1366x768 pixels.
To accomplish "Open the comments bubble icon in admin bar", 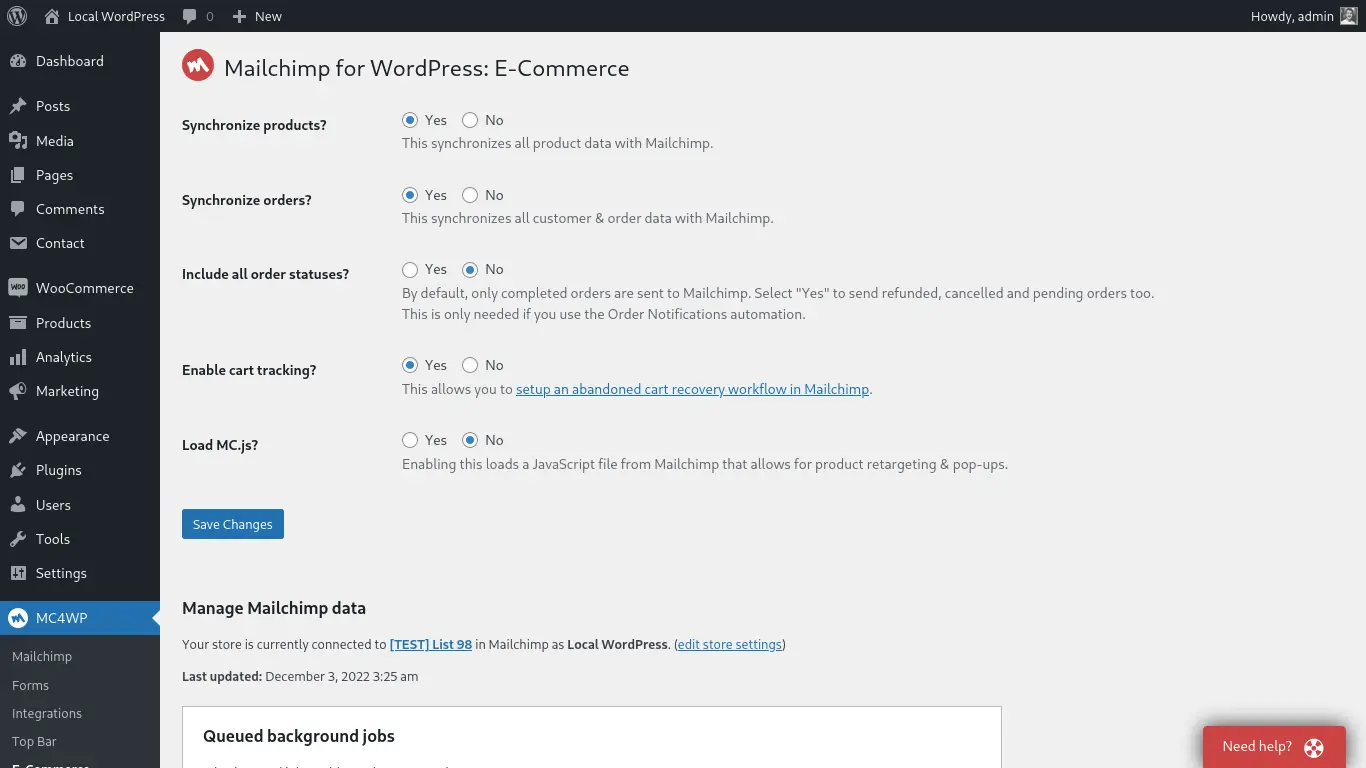I will (x=190, y=16).
